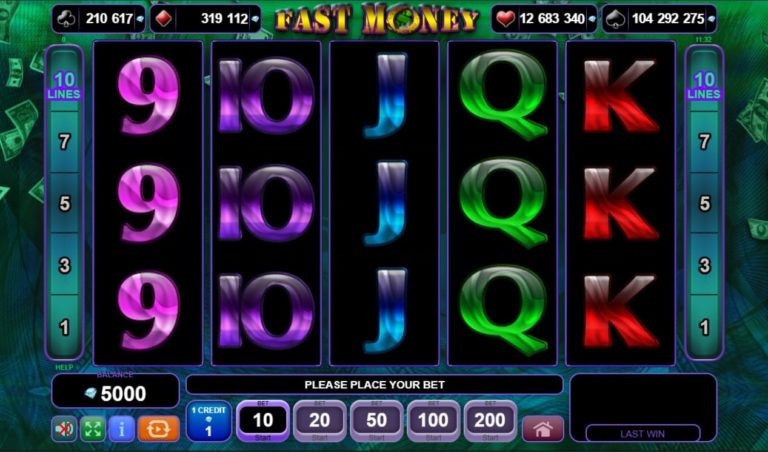Image resolution: width=768 pixels, height=452 pixels.
Task: Select 7 lines on left panel
Action: (x=64, y=142)
